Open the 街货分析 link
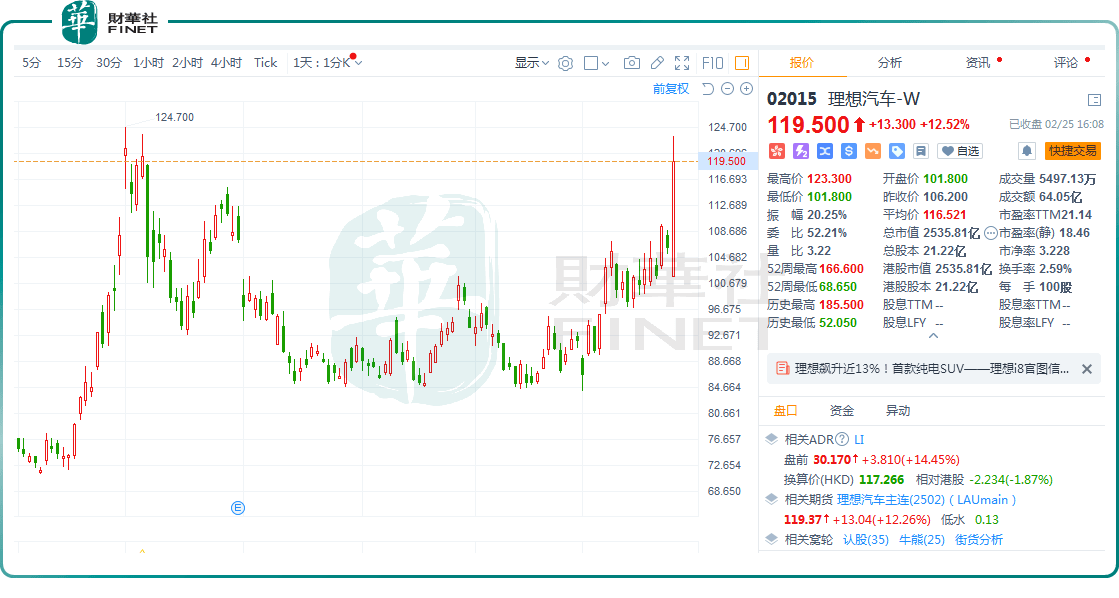The height and width of the screenshot is (598, 1119). (978, 539)
